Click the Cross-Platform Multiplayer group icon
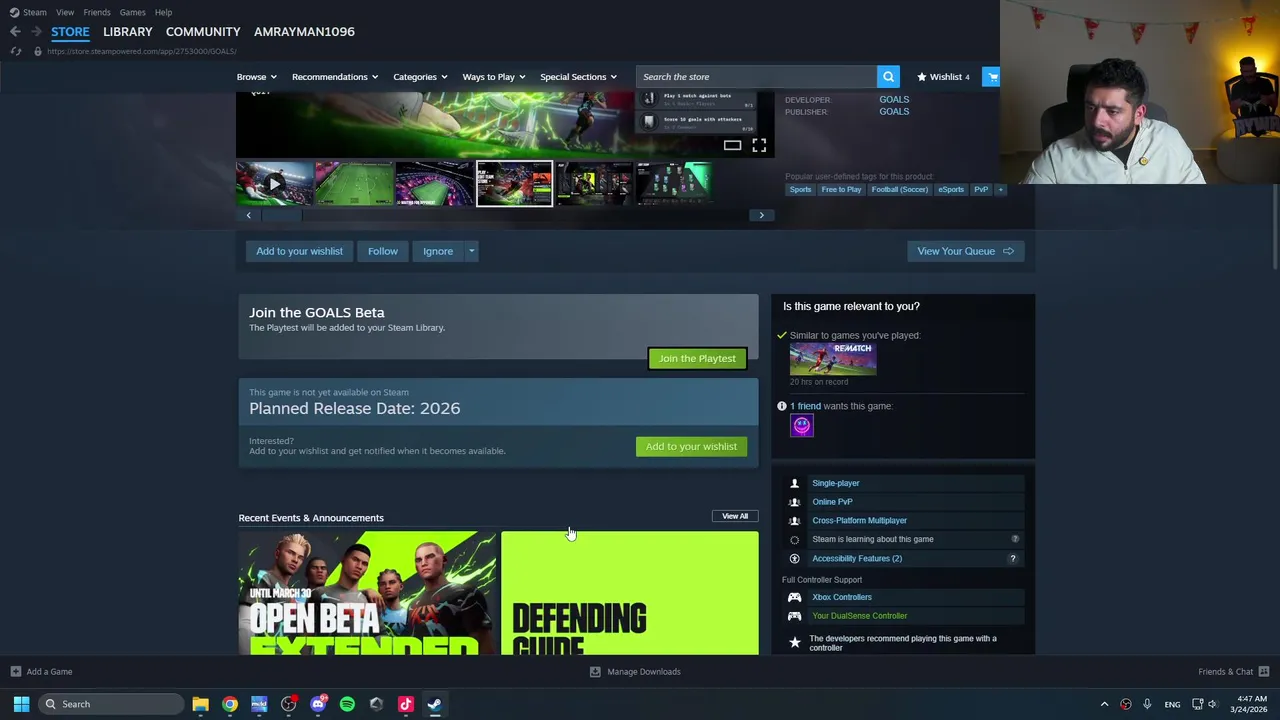This screenshot has width=1280, height=720. (x=794, y=521)
